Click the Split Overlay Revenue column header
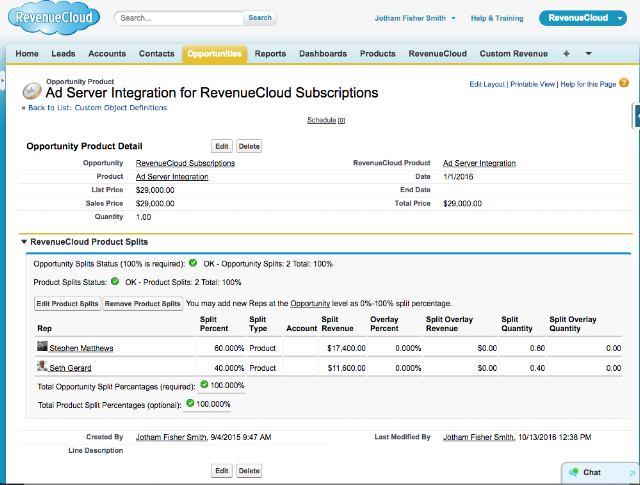640x485 pixels. (x=449, y=324)
